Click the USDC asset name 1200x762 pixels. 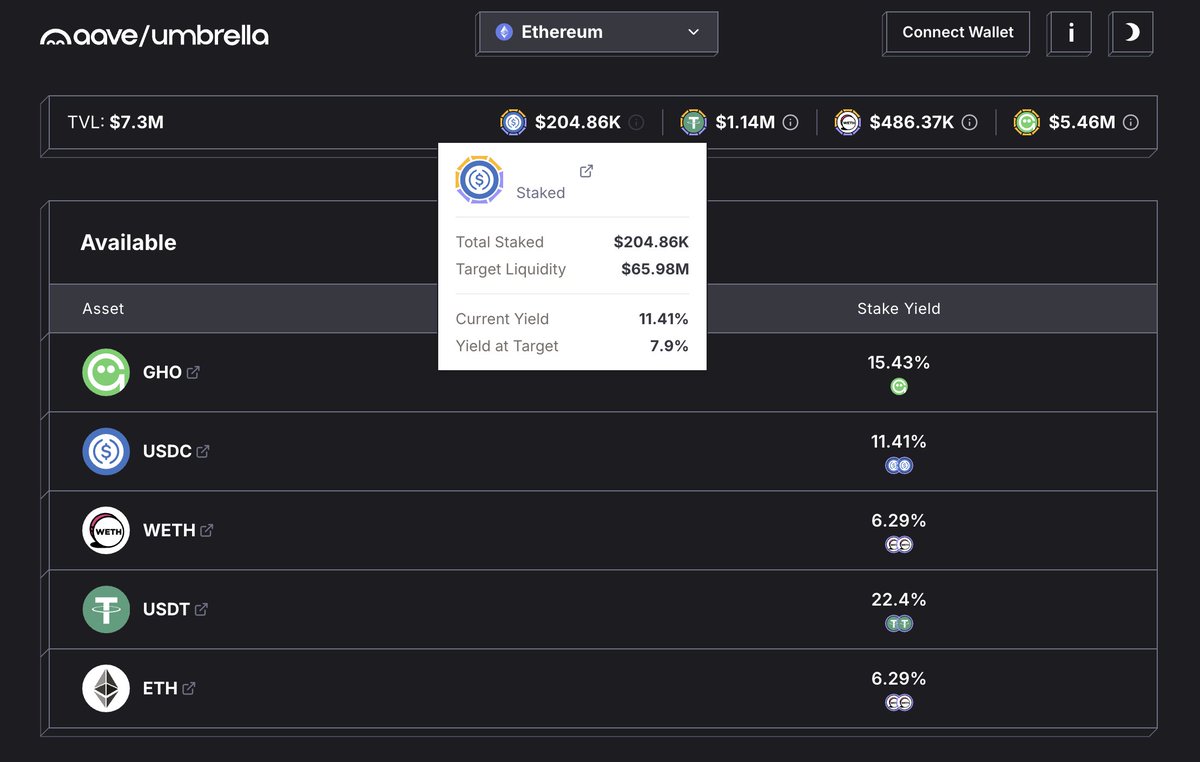click(x=167, y=451)
